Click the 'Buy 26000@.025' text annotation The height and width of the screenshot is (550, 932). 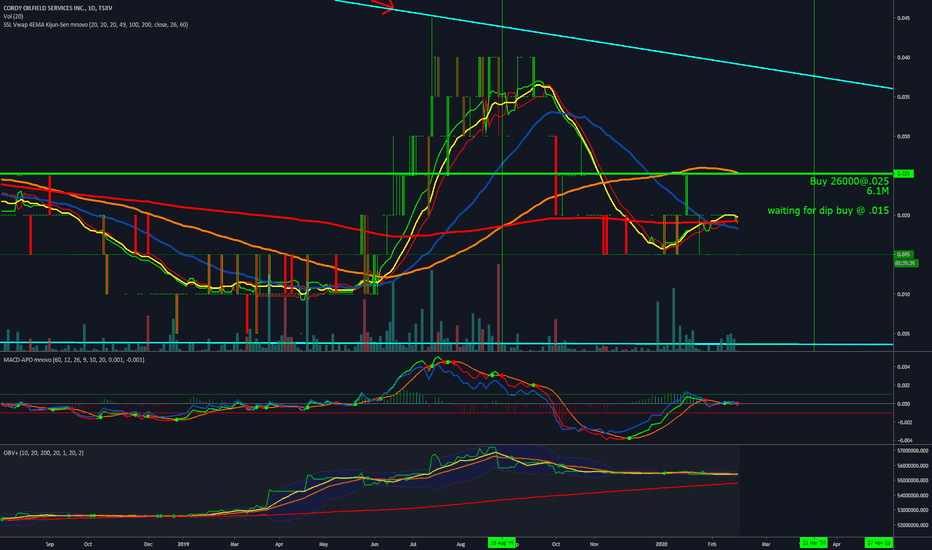[x=849, y=181]
